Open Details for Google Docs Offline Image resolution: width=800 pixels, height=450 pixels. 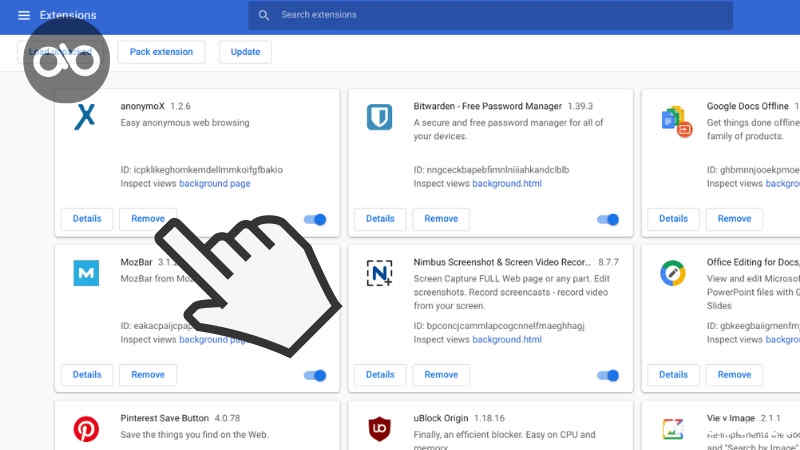pyautogui.click(x=673, y=219)
